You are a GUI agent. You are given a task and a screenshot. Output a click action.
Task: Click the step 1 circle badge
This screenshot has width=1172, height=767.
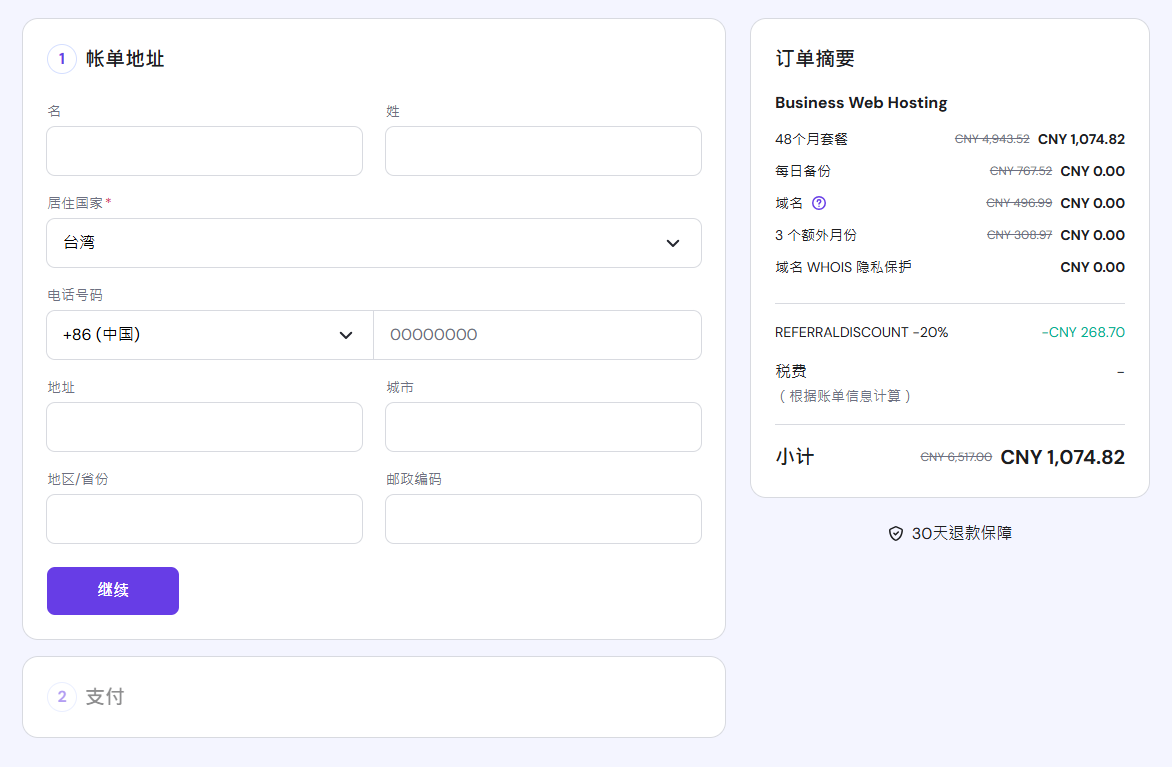(62, 59)
